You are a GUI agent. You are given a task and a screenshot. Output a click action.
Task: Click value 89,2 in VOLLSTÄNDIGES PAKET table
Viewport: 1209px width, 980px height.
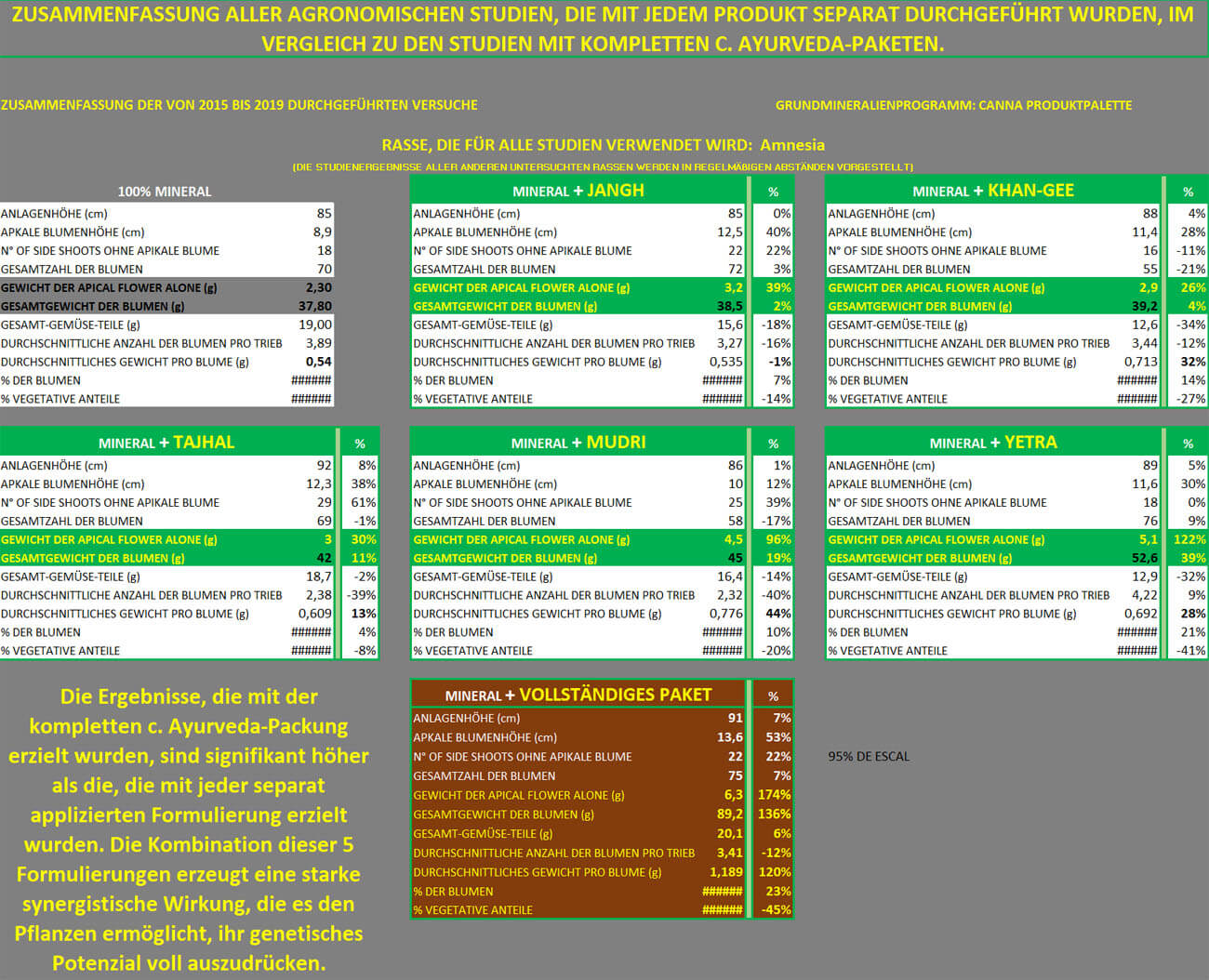coord(729,814)
